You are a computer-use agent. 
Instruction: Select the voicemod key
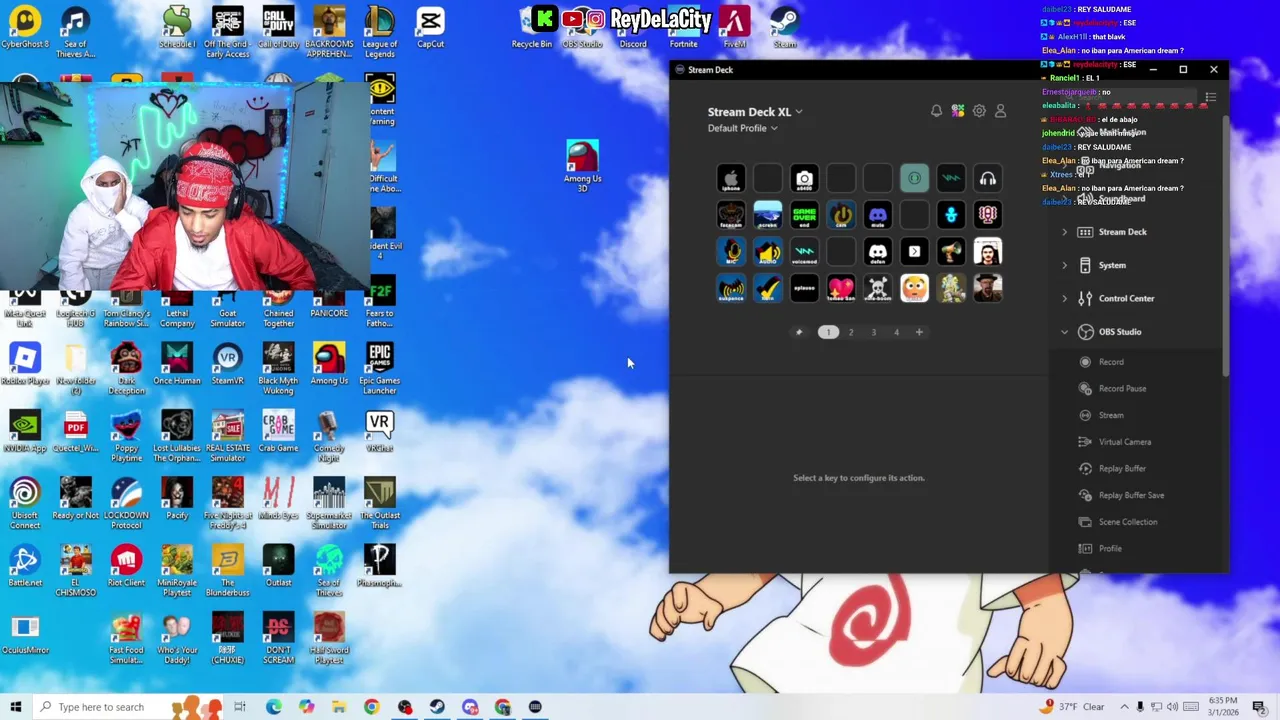(805, 252)
